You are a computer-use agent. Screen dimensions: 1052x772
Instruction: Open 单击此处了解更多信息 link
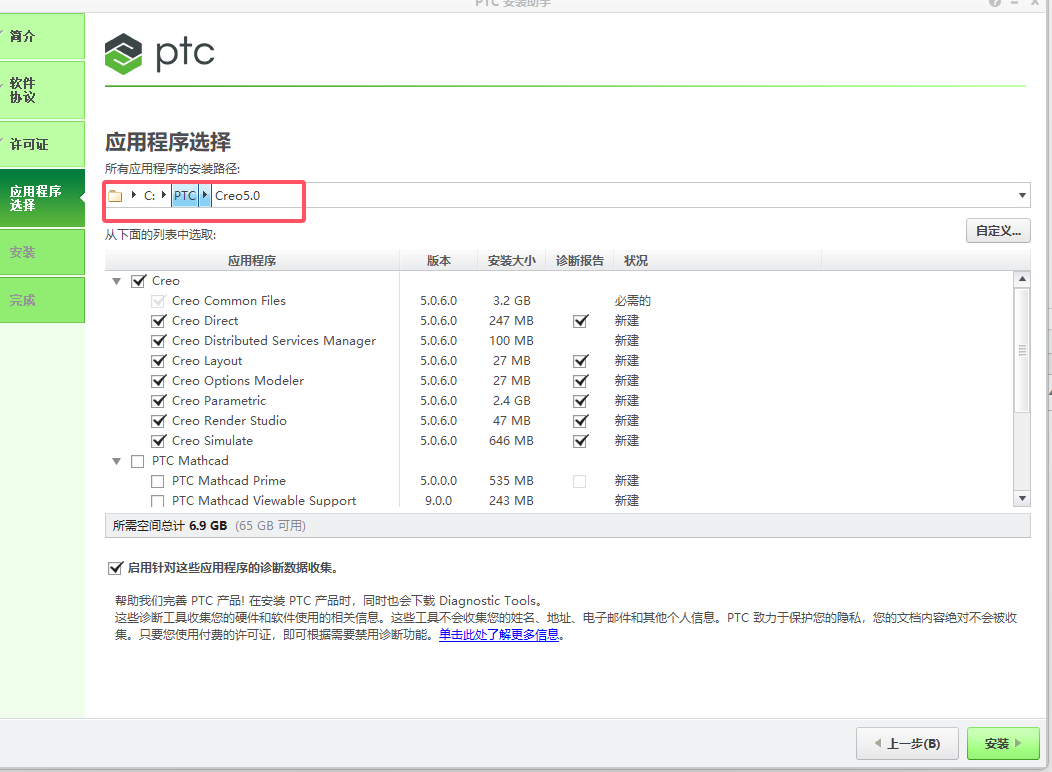tap(499, 635)
